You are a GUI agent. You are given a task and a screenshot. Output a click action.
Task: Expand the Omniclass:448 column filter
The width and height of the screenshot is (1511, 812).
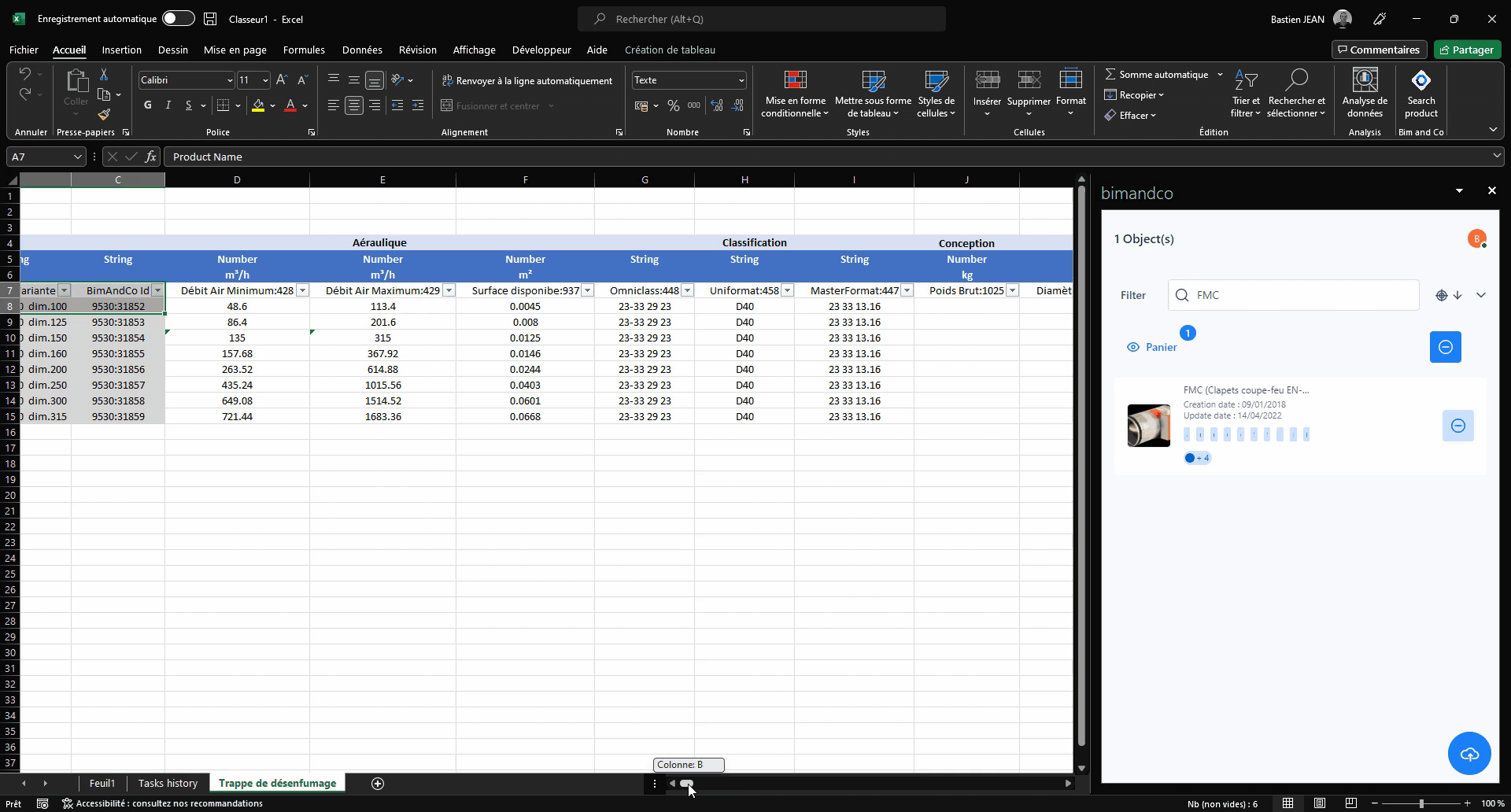point(688,290)
